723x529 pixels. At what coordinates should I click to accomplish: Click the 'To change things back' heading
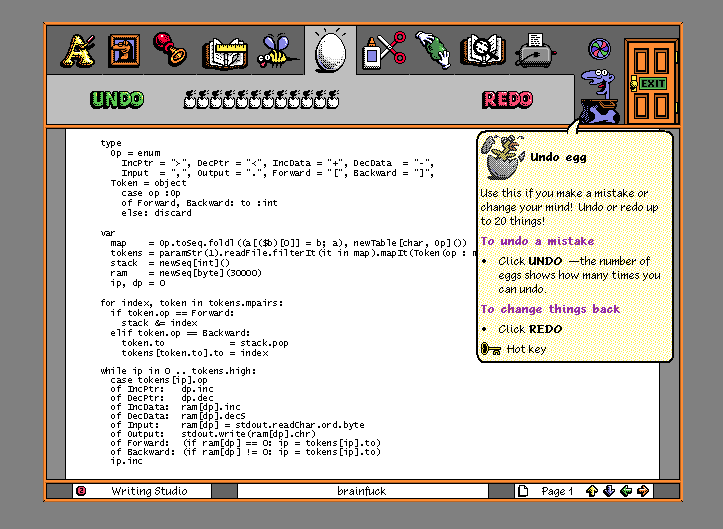point(550,309)
